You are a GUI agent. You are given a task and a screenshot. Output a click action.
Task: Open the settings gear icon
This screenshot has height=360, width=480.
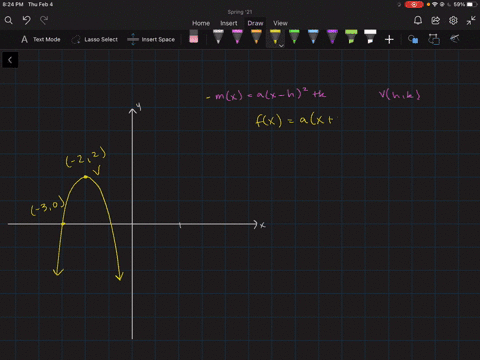[x=453, y=21]
